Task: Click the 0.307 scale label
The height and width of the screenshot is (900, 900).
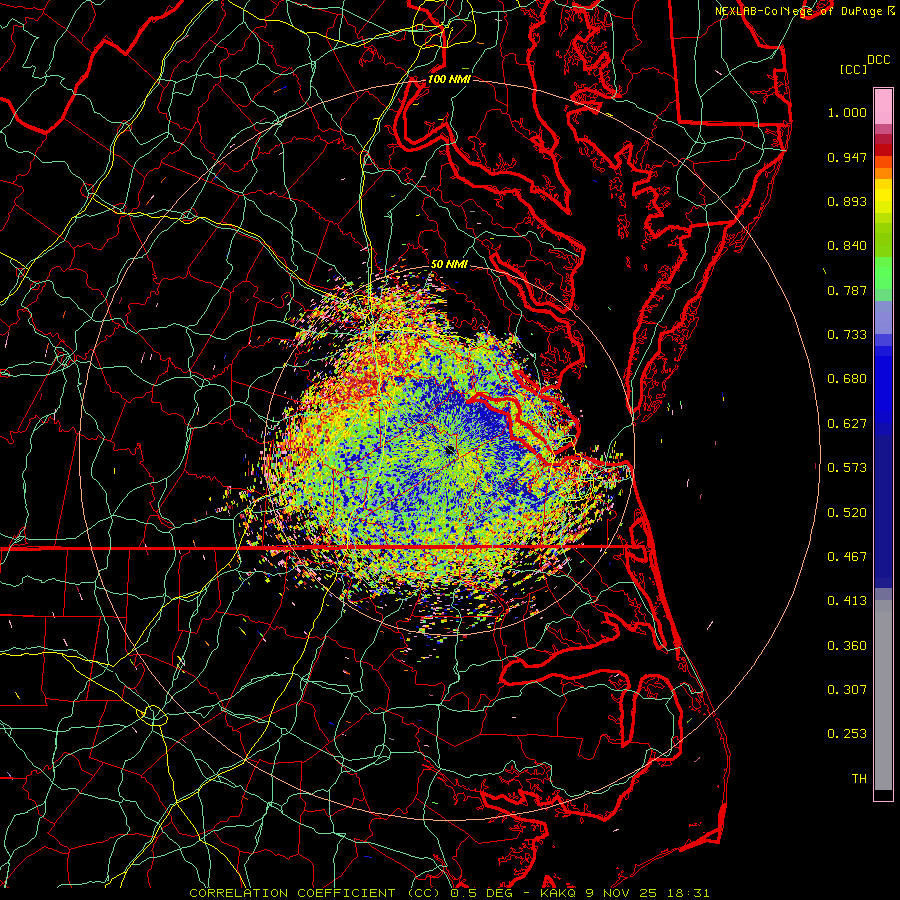Action: pyautogui.click(x=847, y=690)
